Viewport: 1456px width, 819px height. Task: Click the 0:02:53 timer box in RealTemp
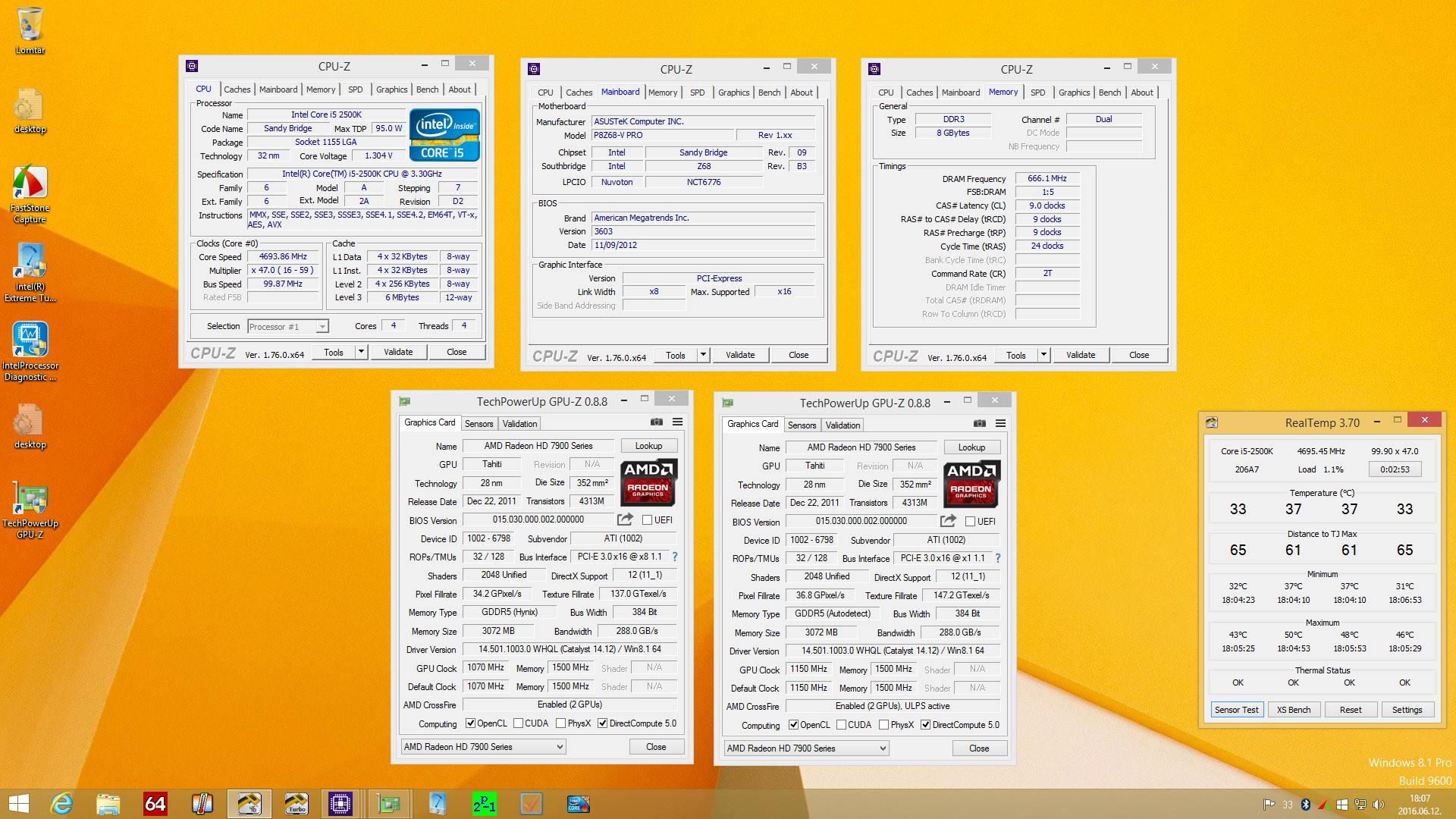tap(1395, 469)
